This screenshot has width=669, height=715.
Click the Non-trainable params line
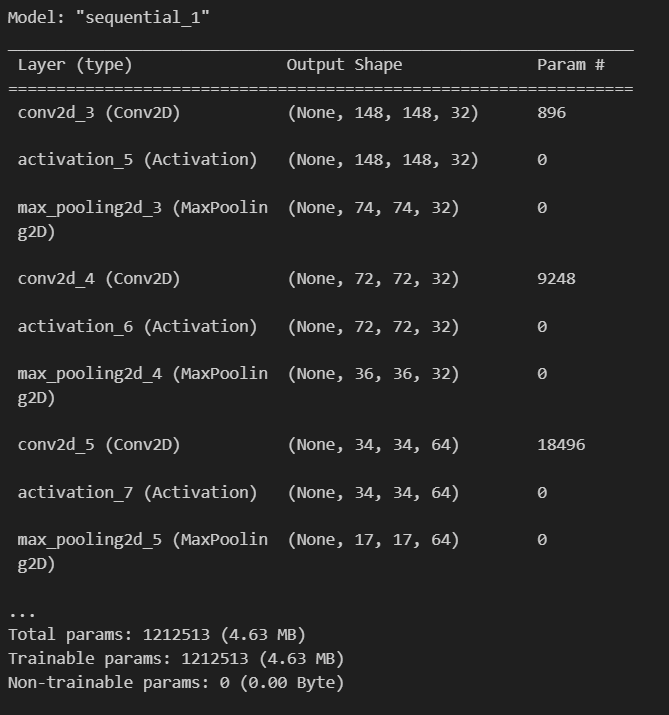pos(176,683)
